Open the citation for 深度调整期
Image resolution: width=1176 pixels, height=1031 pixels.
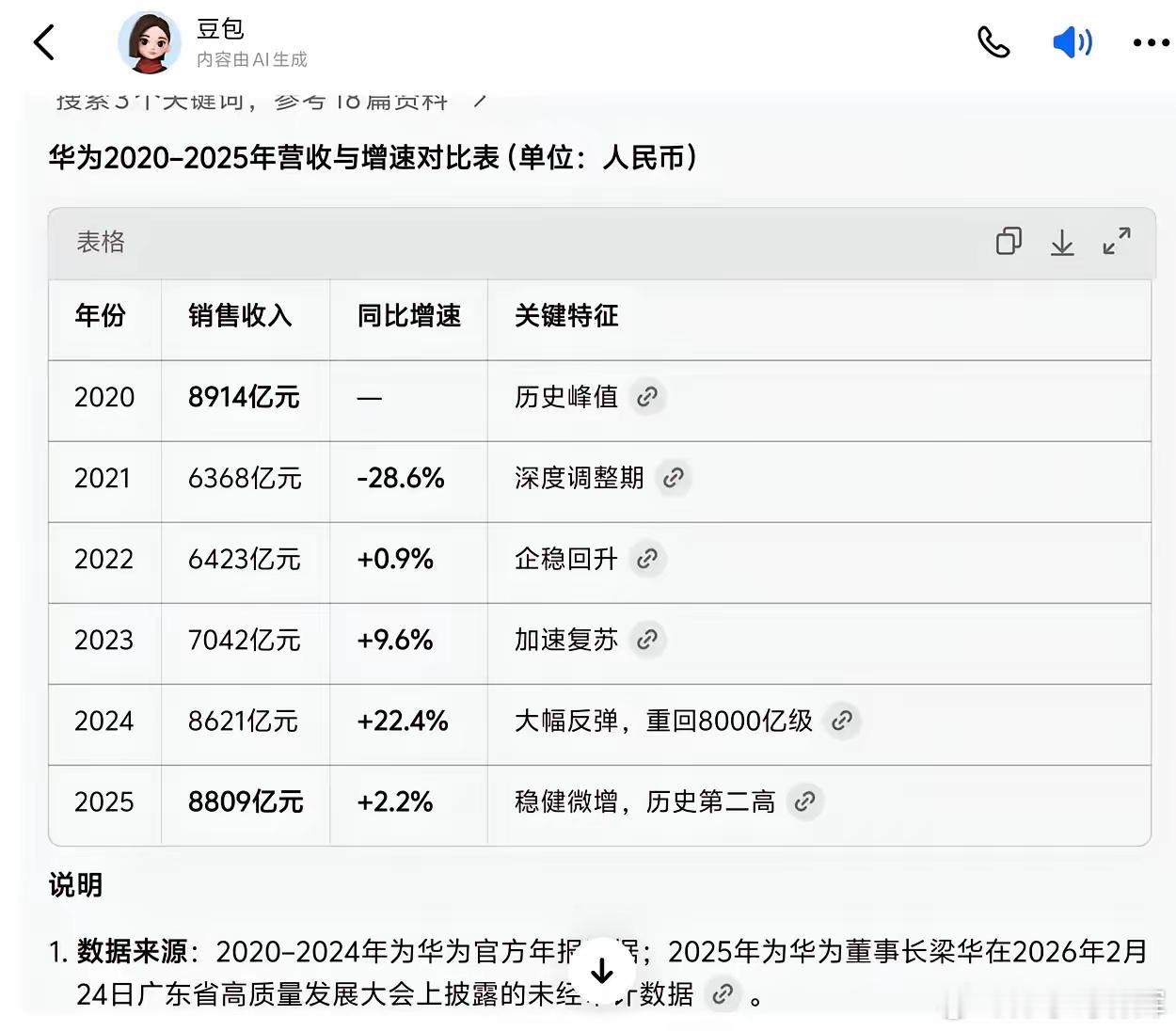(672, 478)
